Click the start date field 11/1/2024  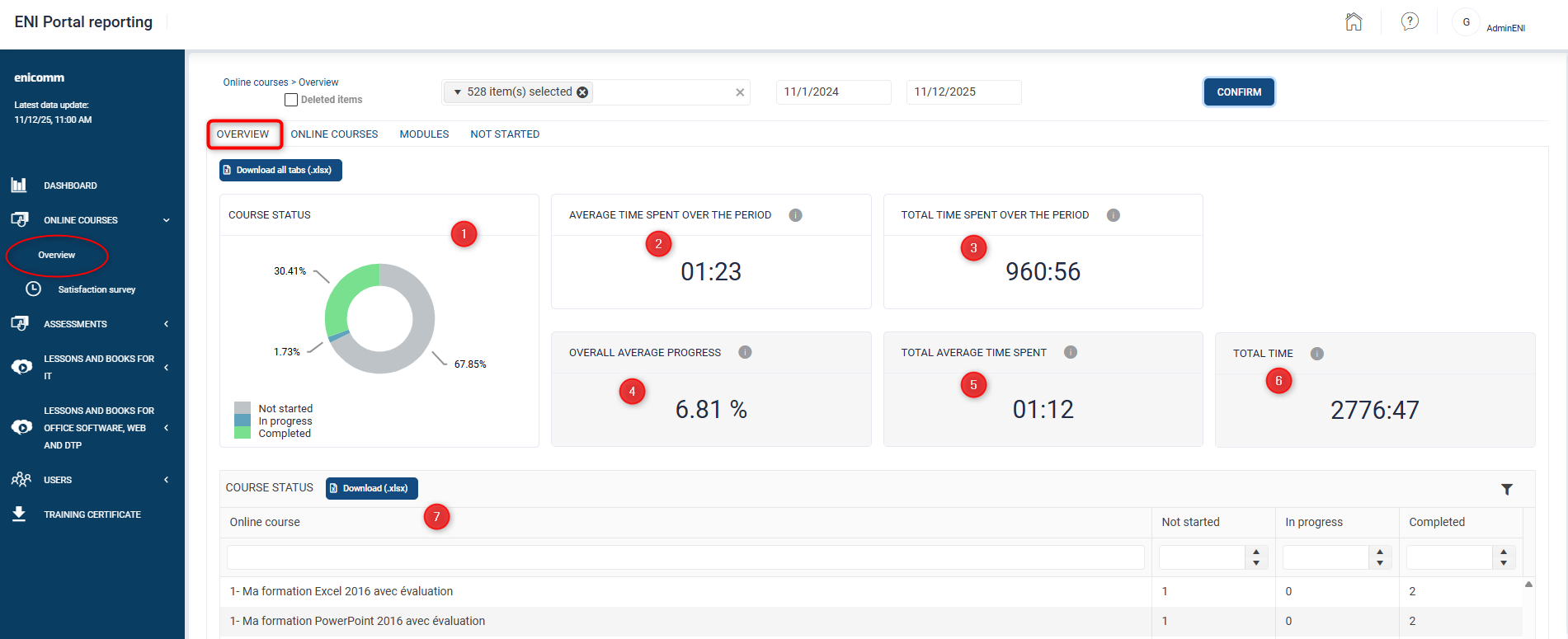833,92
